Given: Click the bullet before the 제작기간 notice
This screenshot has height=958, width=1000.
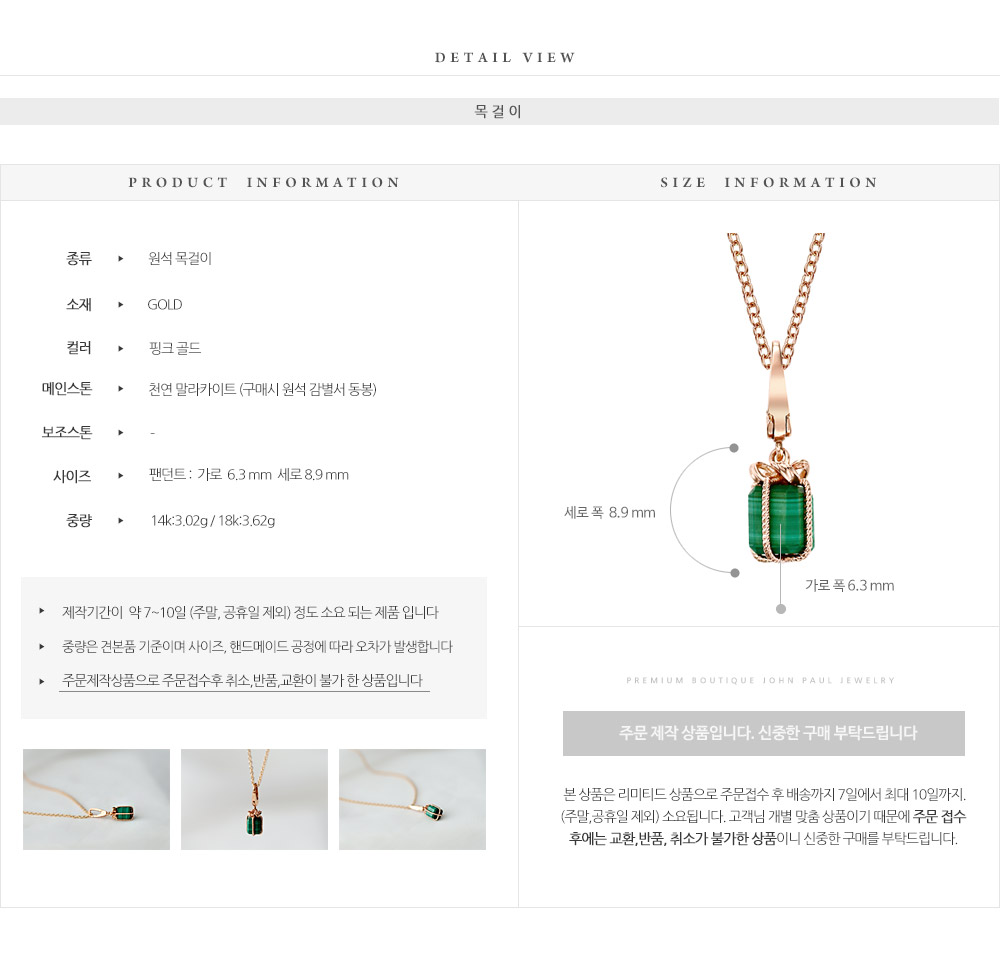Looking at the screenshot, I should tap(42, 611).
